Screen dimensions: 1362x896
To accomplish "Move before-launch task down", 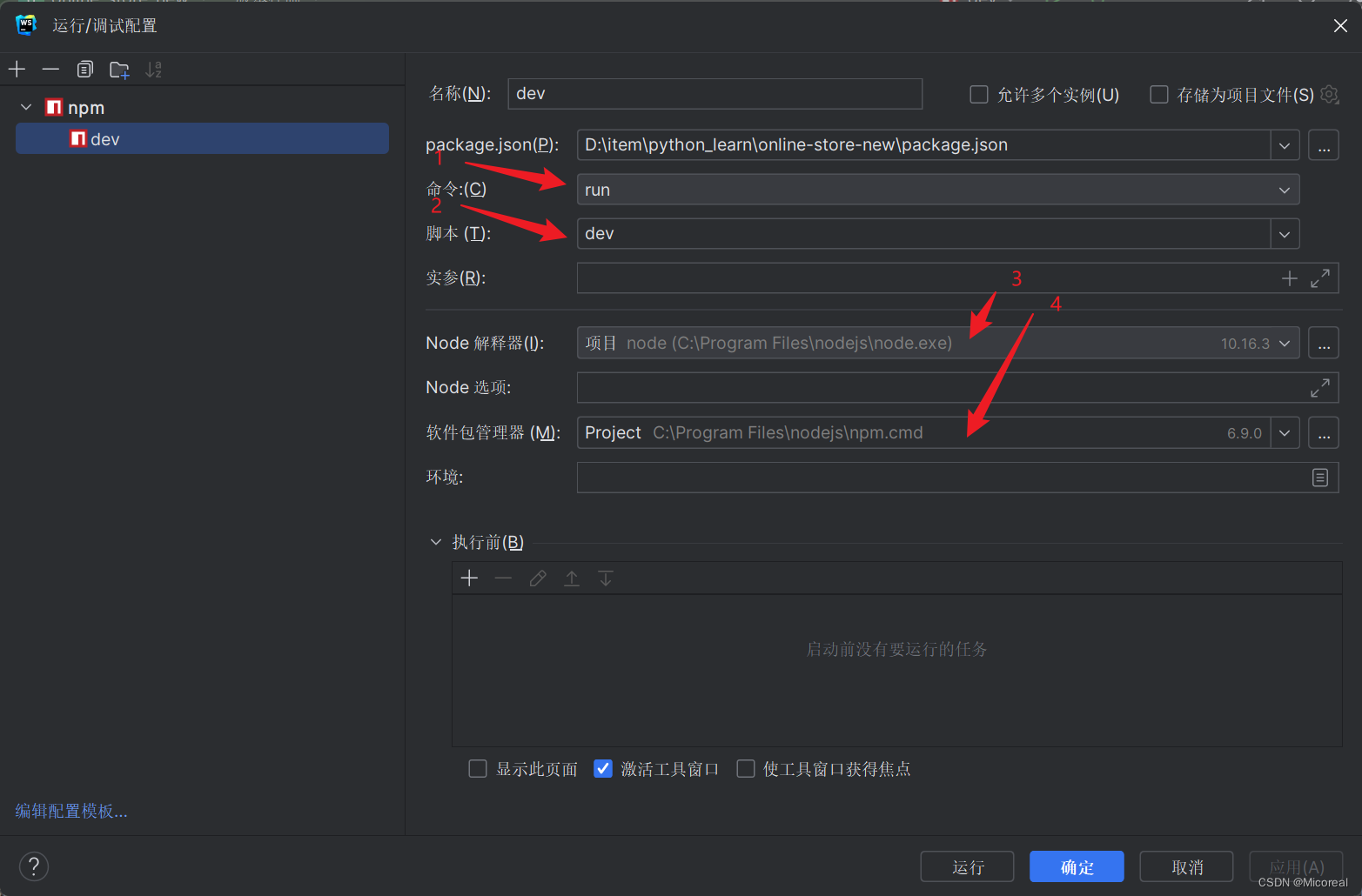I will [x=606, y=578].
